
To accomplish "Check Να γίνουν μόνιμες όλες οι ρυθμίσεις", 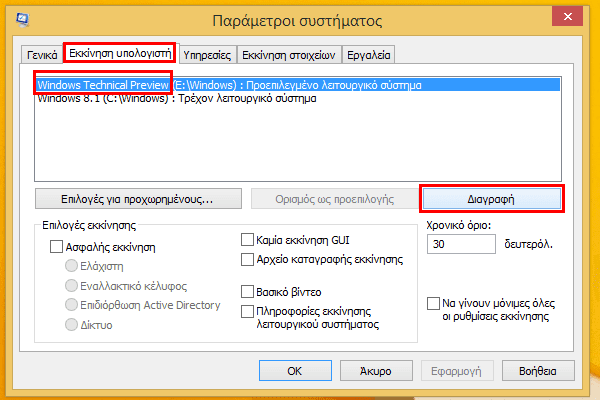I will tap(433, 304).
